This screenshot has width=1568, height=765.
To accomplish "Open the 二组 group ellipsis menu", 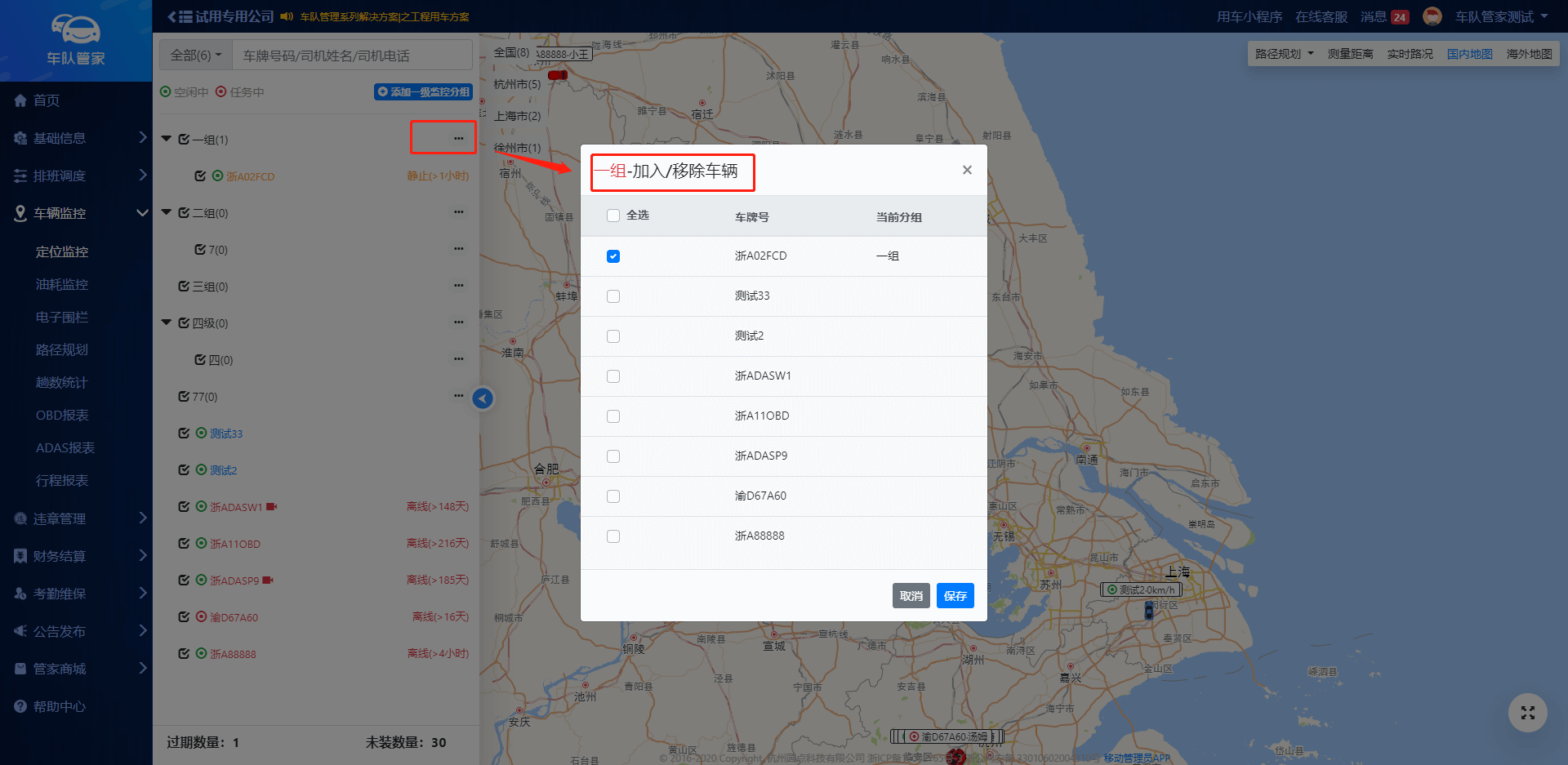I will 458,212.
